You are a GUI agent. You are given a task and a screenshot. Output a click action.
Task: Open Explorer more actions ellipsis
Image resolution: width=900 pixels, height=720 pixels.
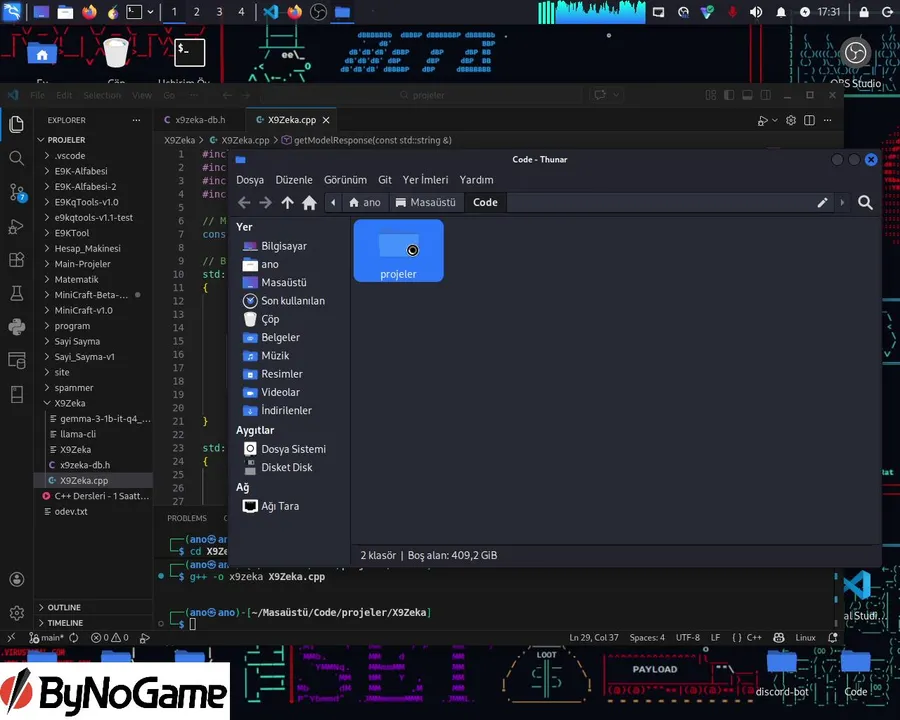click(x=136, y=120)
